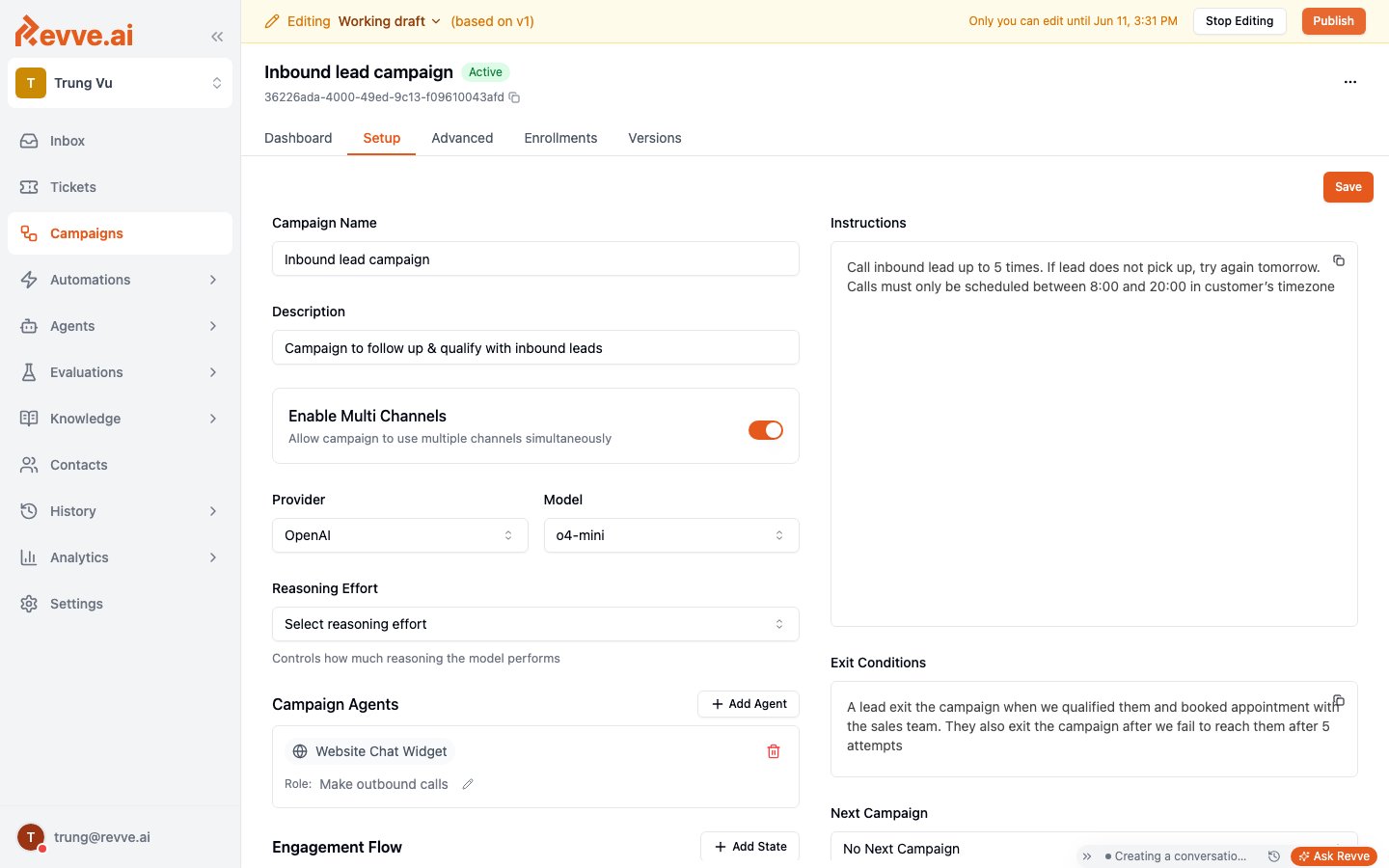Expand the Evaluations submenu chevron
This screenshot has height=868, width=1389.
coord(213,372)
